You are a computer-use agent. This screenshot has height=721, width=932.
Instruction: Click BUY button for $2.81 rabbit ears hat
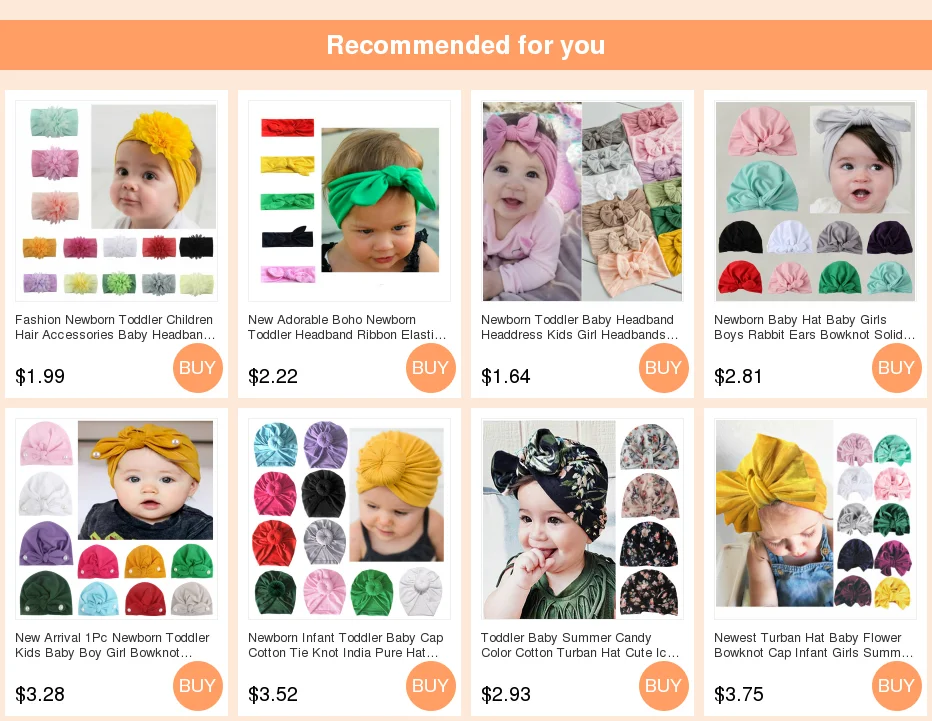pos(896,367)
